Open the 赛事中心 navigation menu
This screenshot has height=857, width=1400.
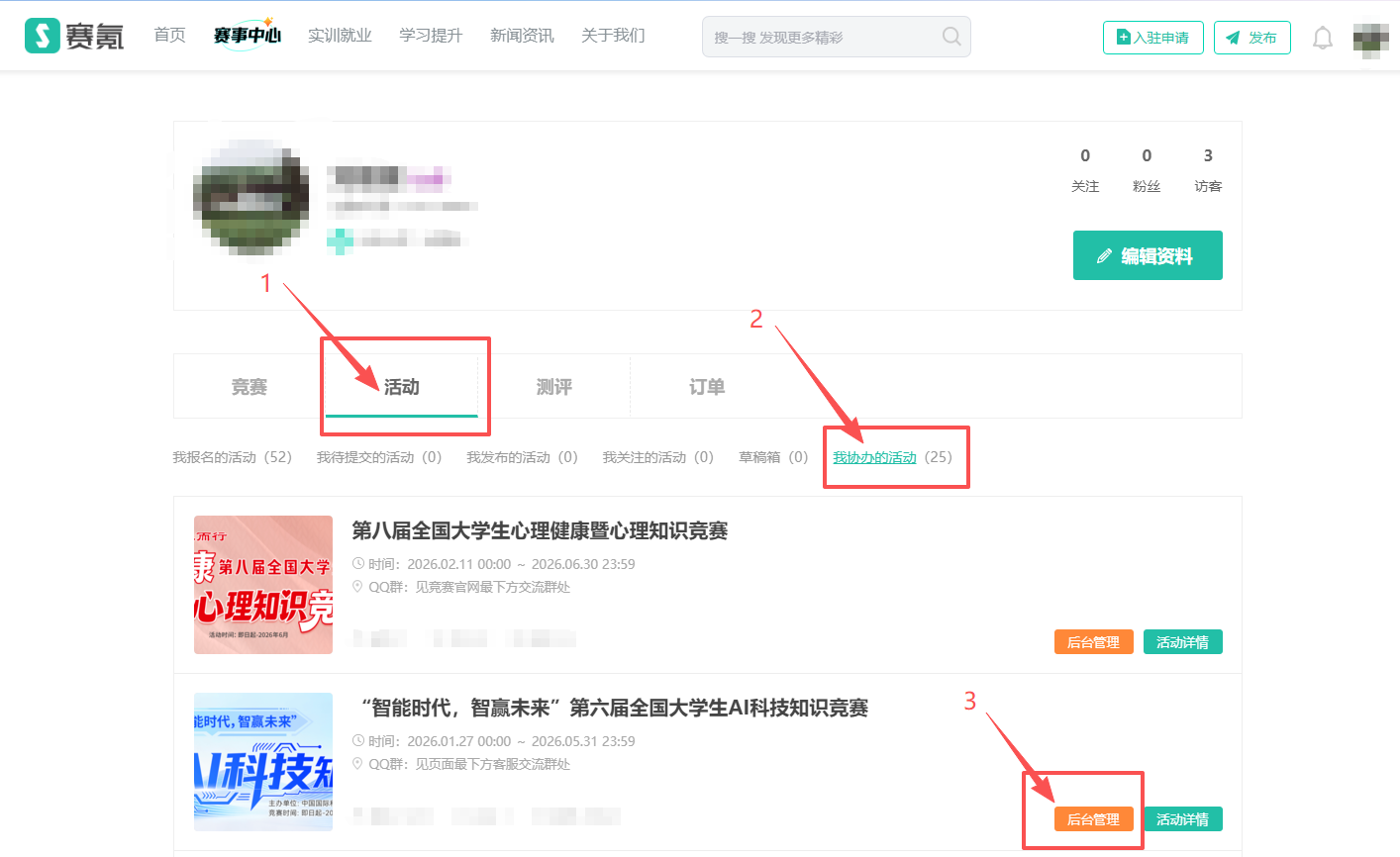pos(247,36)
